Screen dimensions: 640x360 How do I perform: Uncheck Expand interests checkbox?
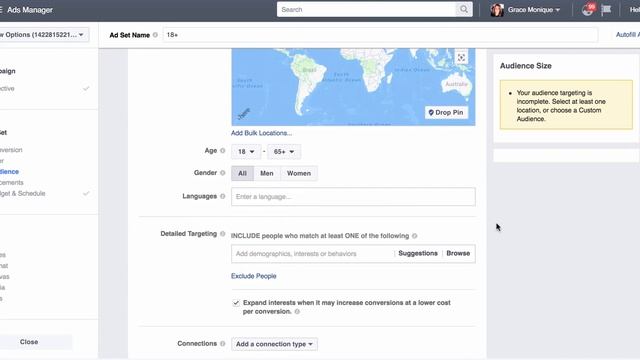236,303
